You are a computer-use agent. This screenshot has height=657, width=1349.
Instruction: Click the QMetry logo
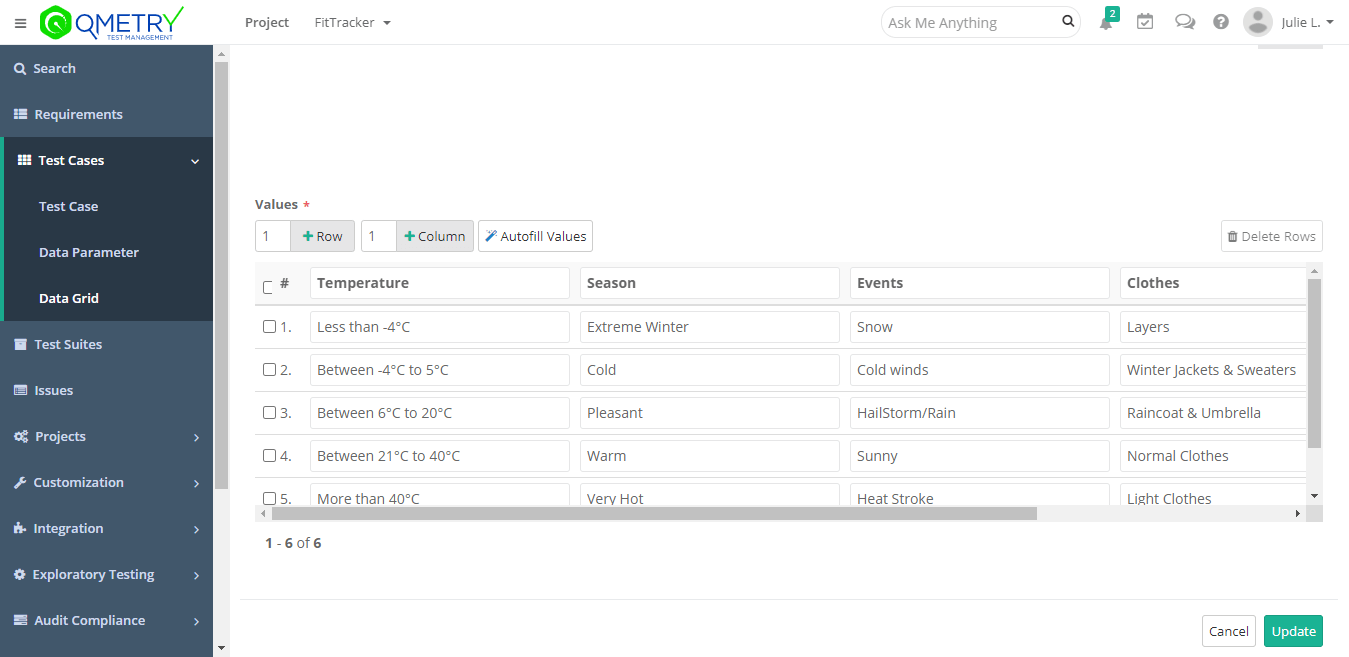click(x=112, y=22)
